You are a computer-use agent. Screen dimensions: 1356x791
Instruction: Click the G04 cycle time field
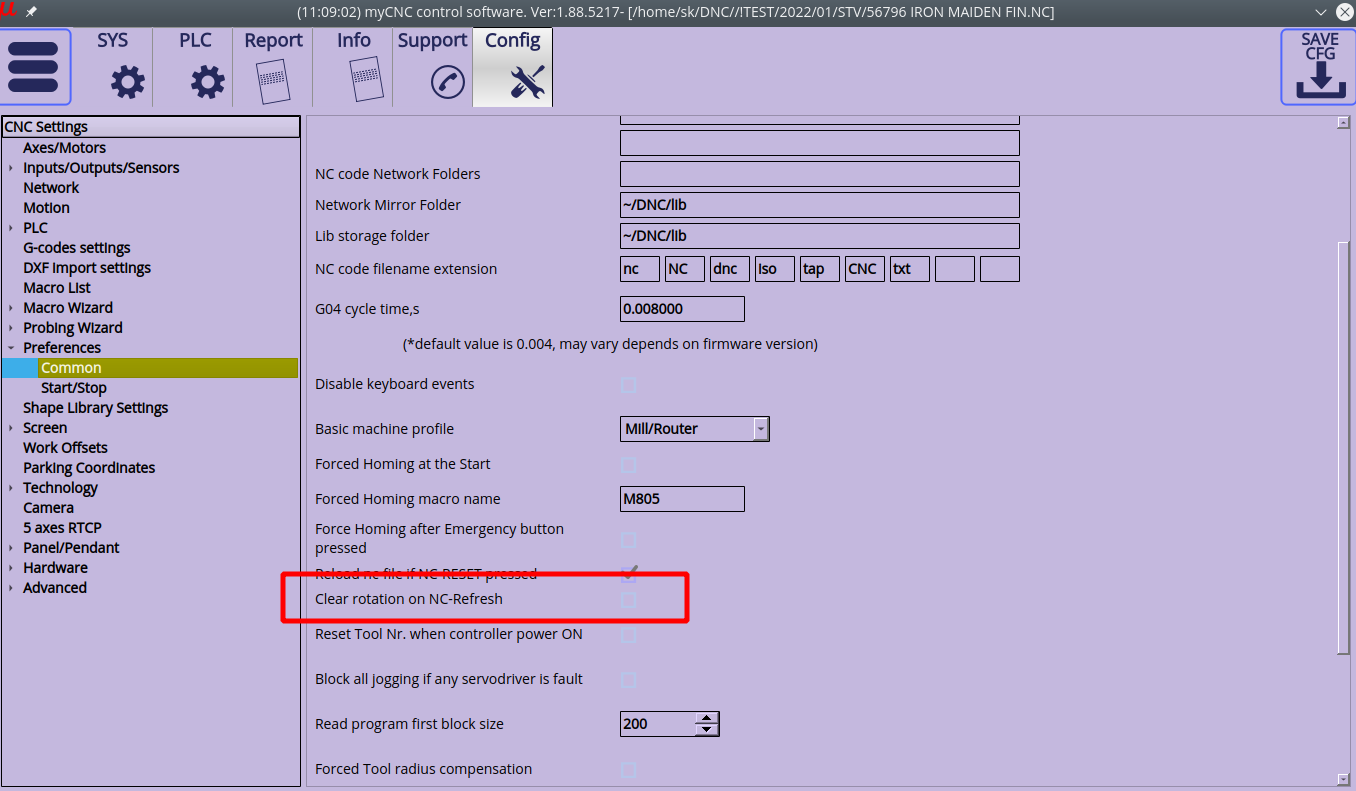(x=681, y=309)
